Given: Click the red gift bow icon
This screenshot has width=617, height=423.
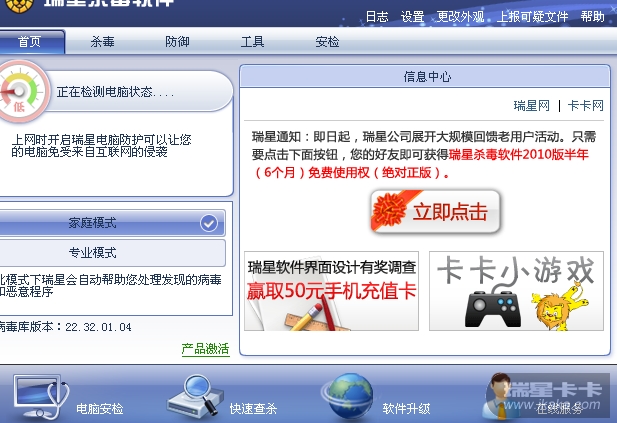Looking at the screenshot, I should coord(388,211).
